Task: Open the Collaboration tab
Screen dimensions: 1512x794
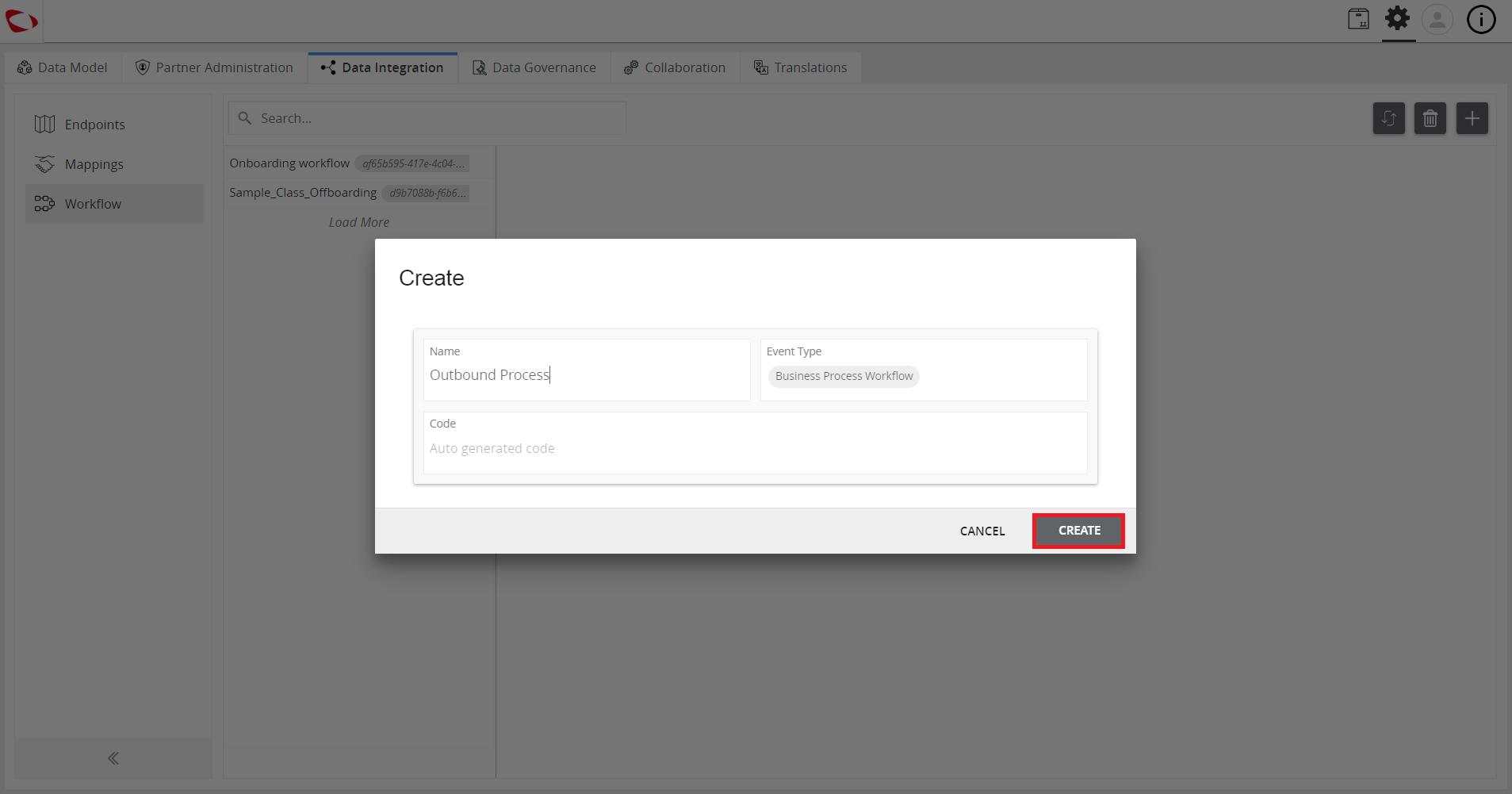Action: pos(676,67)
